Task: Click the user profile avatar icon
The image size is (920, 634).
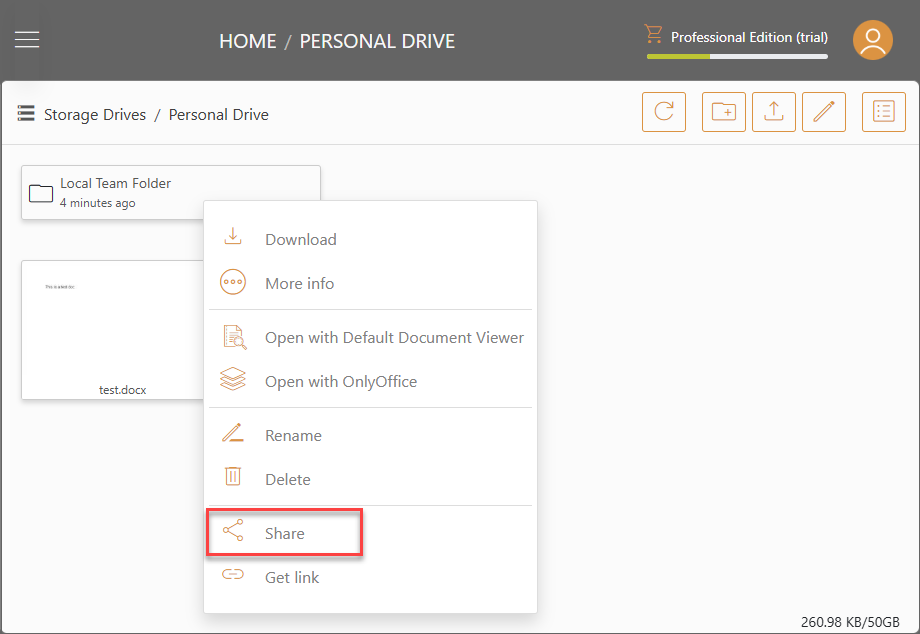Action: pyautogui.click(x=872, y=40)
